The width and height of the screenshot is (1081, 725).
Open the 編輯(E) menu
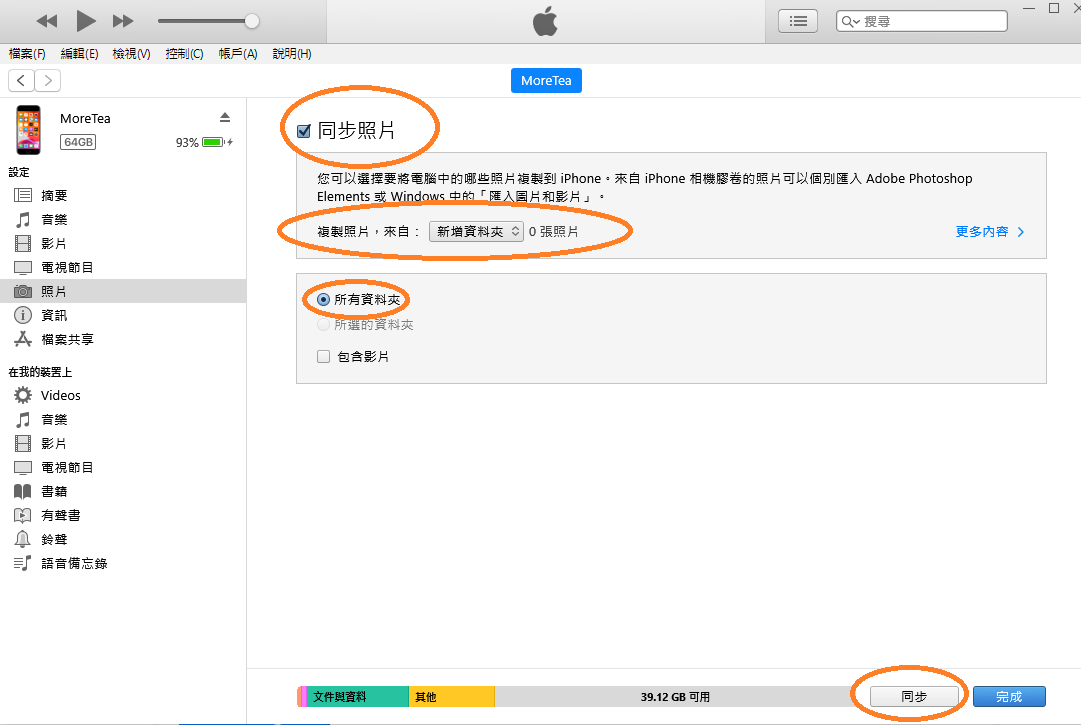pos(79,54)
